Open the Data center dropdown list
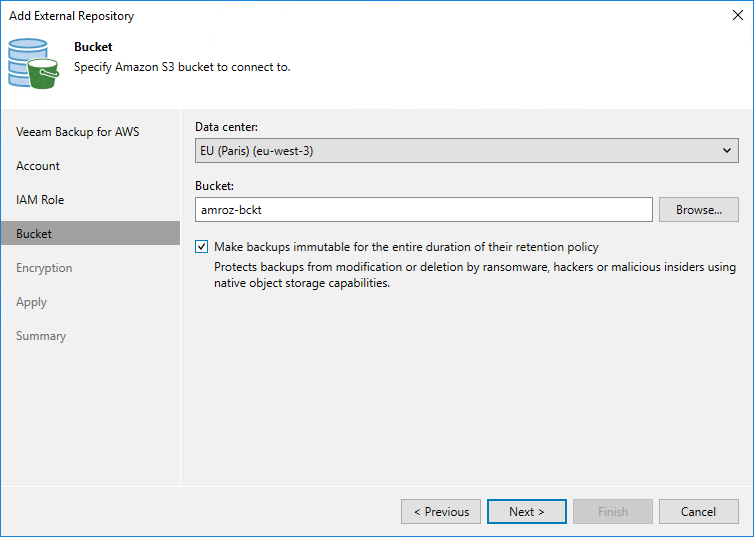The width and height of the screenshot is (754, 537). point(466,151)
